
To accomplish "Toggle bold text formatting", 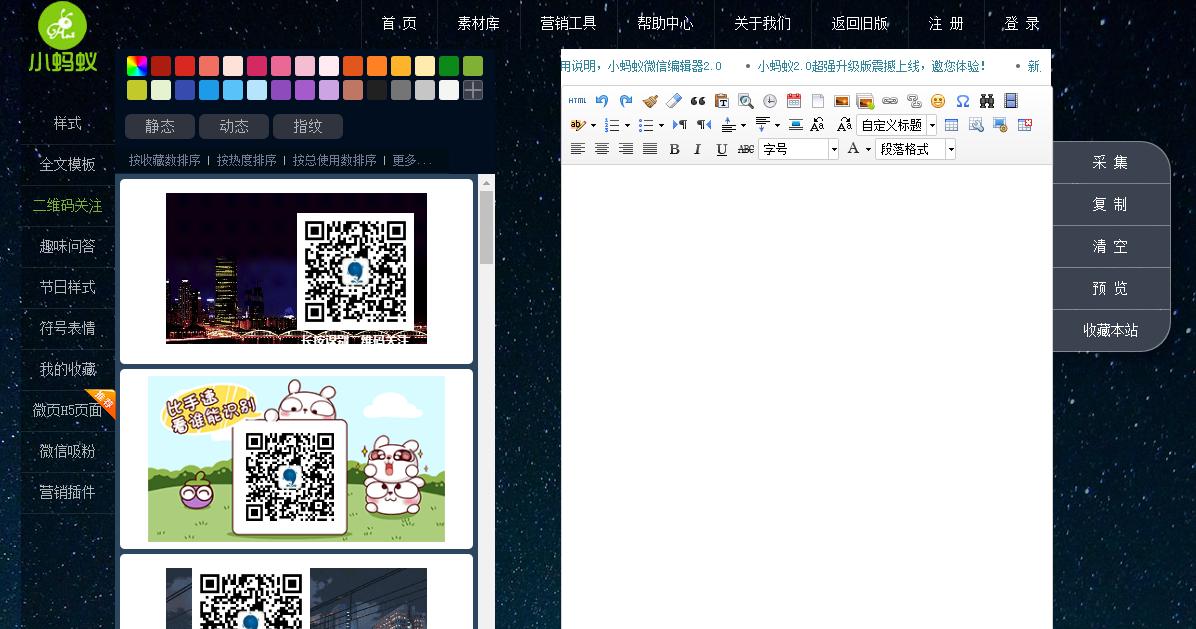I will [676, 148].
